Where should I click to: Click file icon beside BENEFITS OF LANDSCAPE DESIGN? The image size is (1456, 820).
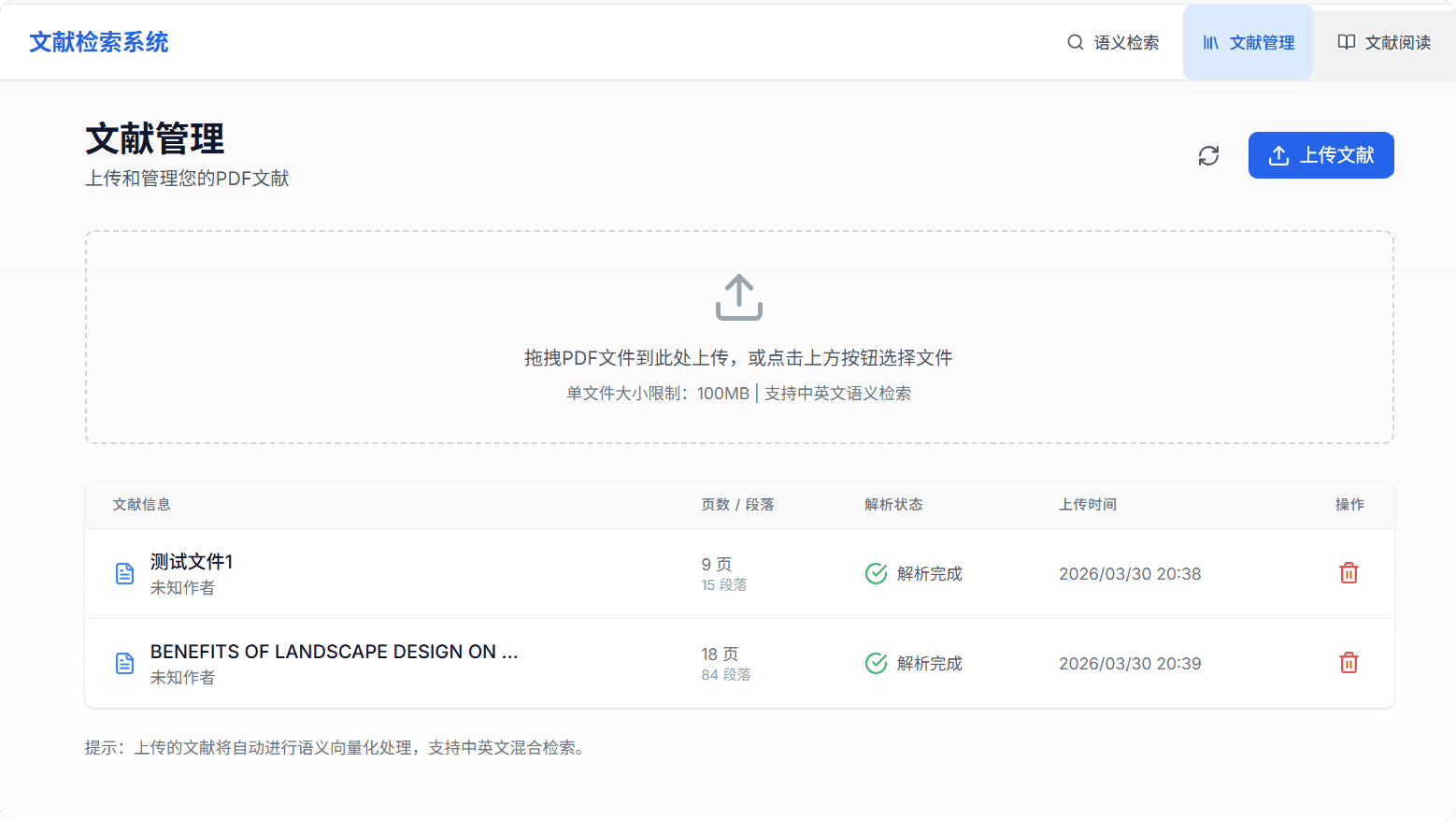tap(124, 663)
